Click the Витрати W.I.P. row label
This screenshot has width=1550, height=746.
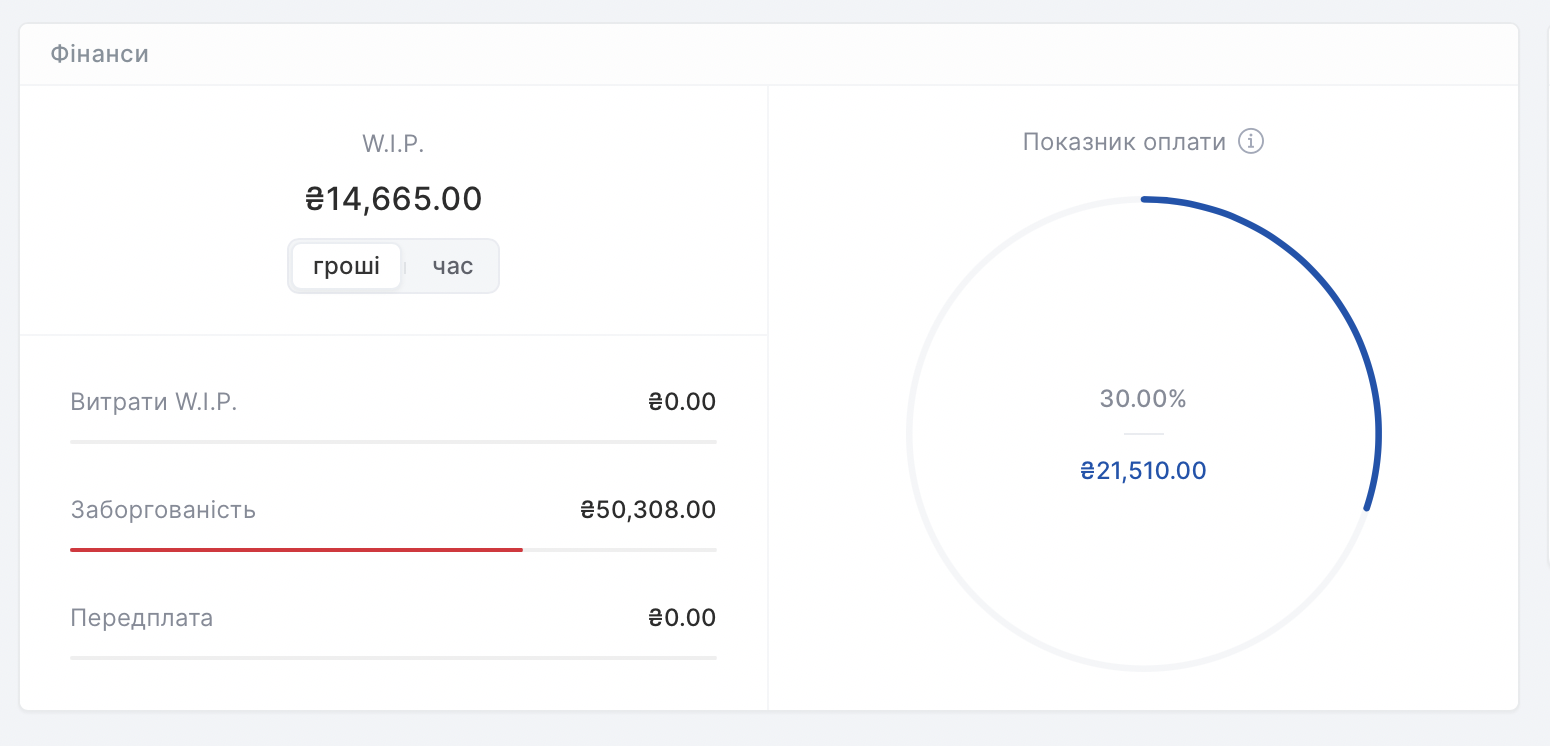(x=154, y=402)
